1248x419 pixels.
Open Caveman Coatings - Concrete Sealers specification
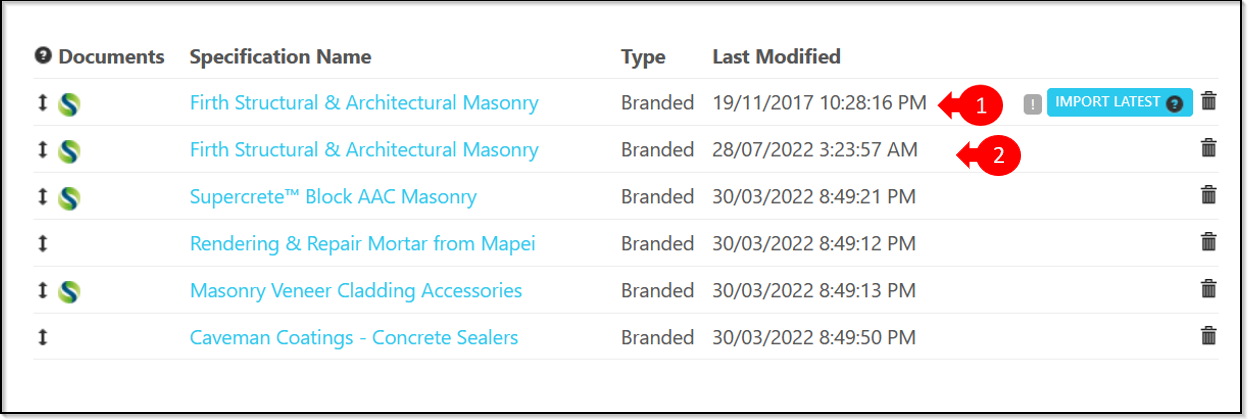coord(354,337)
